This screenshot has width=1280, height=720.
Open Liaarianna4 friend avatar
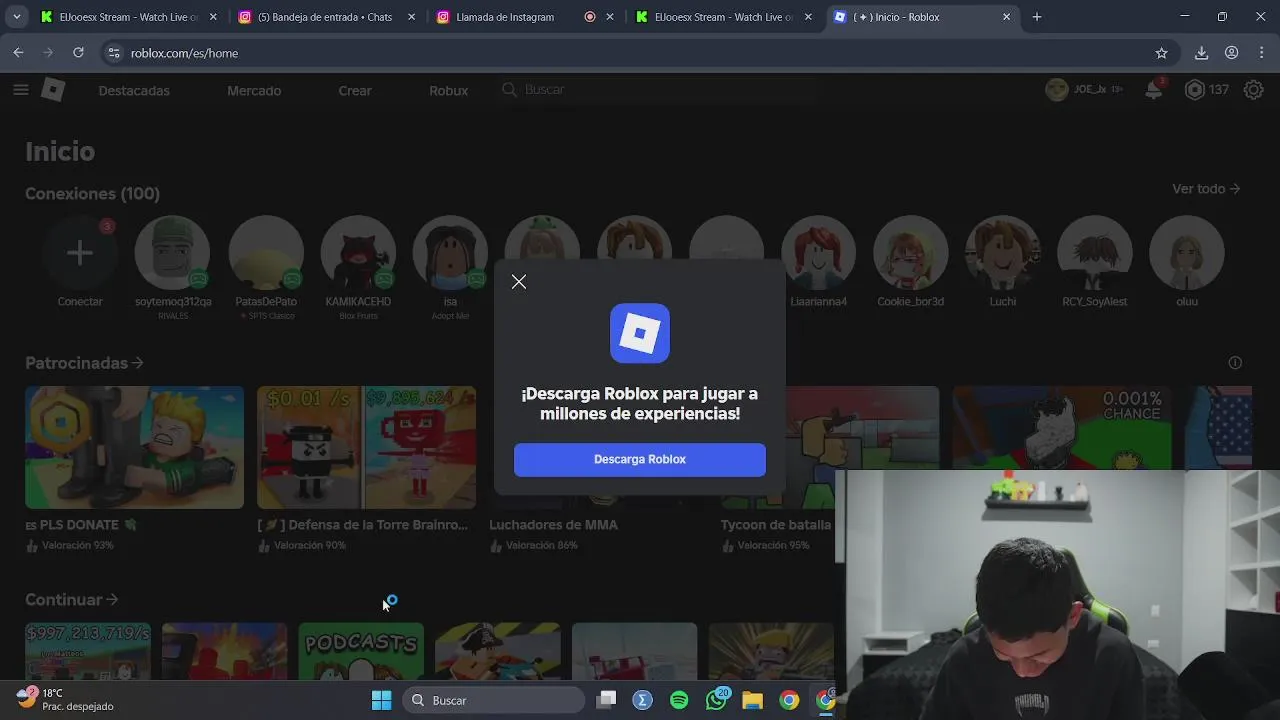click(x=818, y=253)
